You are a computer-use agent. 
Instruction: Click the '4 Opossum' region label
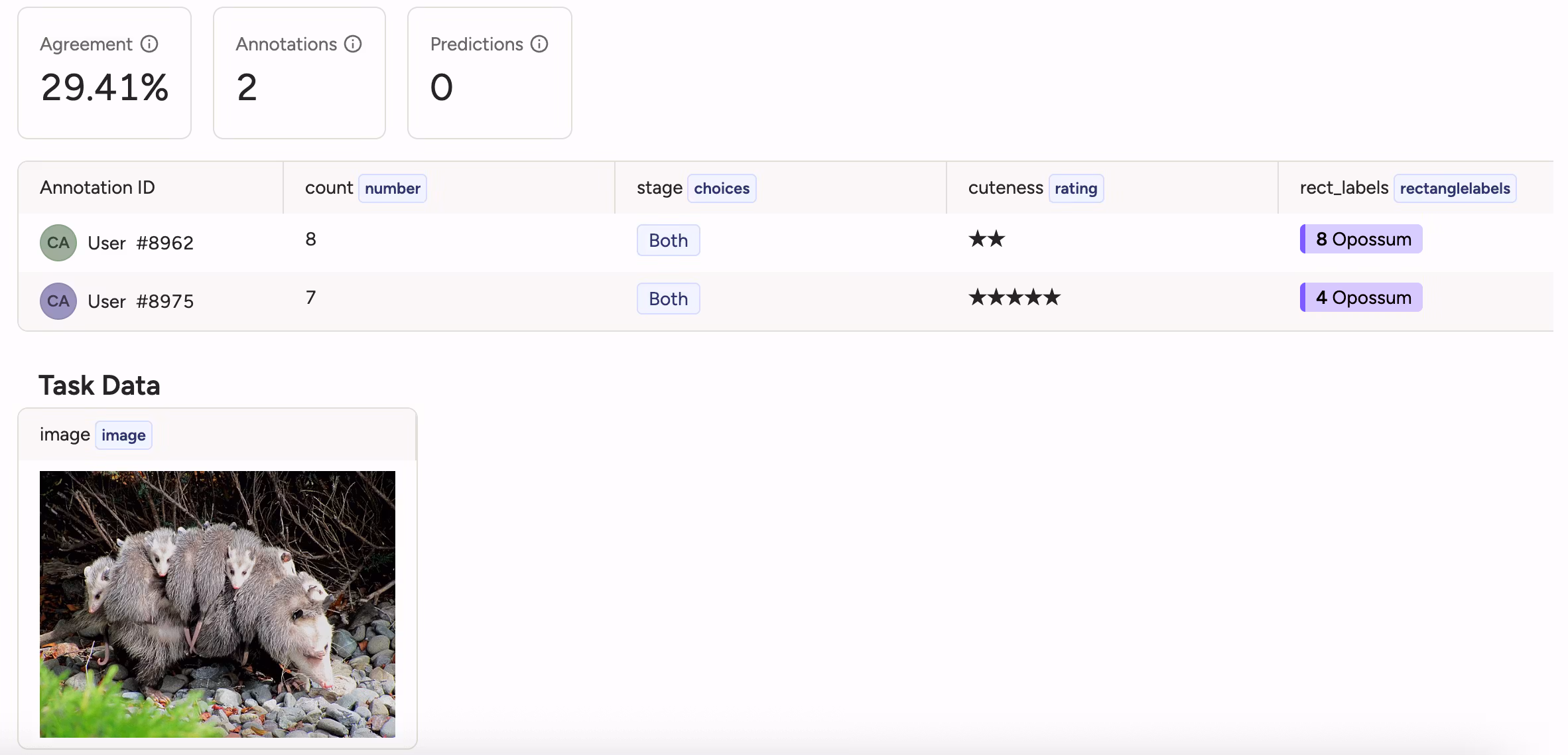coord(1361,297)
